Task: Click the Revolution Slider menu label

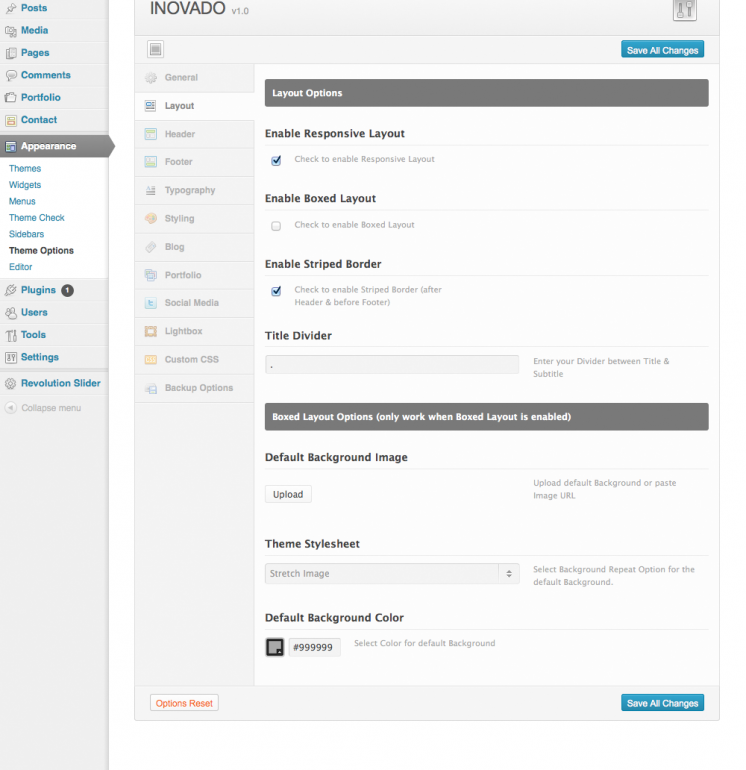Action: tap(61, 384)
